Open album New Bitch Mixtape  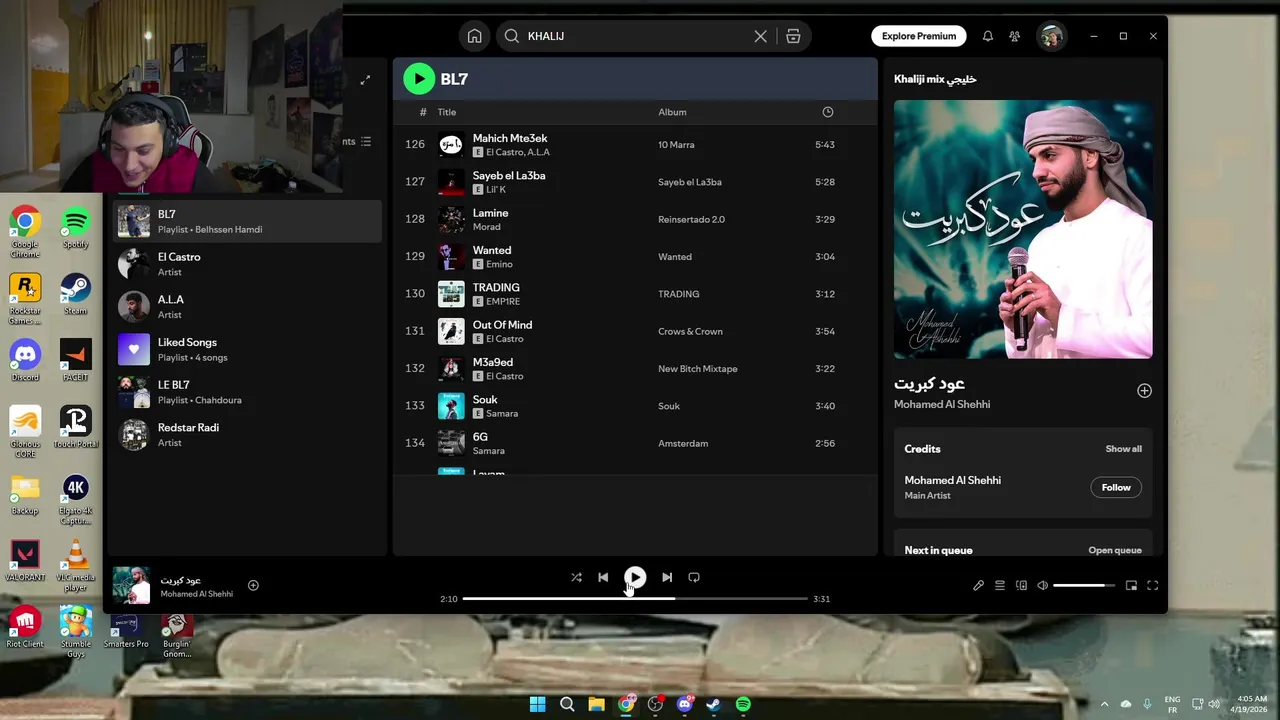698,369
